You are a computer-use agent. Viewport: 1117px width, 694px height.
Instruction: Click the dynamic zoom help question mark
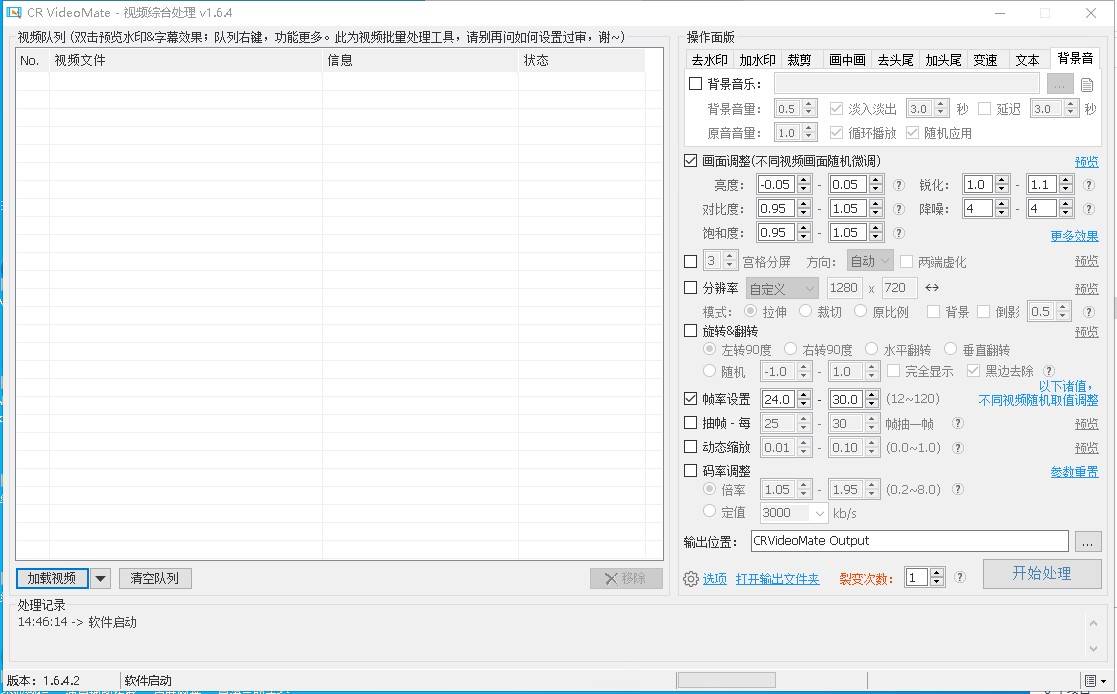click(x=958, y=447)
